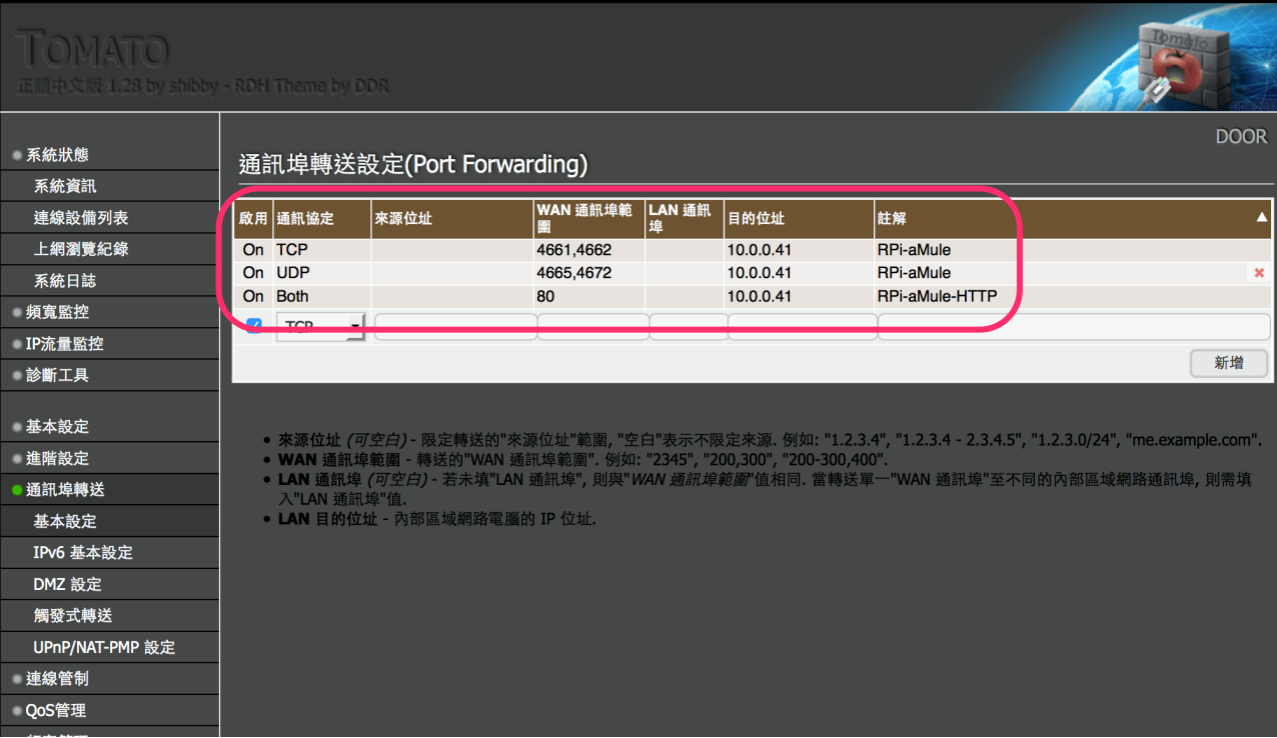Click the RPi-aMule description in the TCP row
Image resolution: width=1277 pixels, height=738 pixels.
click(1074, 250)
